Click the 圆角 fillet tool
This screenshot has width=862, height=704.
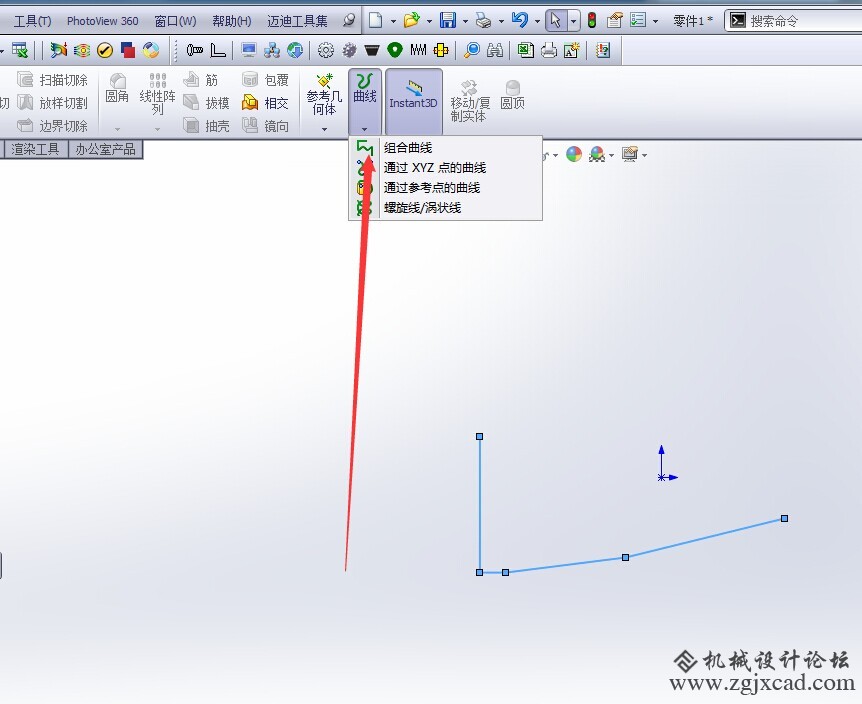(x=117, y=88)
